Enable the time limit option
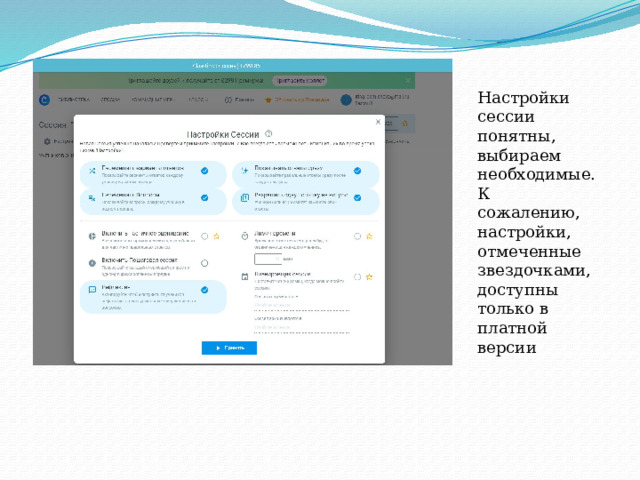 [x=357, y=236]
